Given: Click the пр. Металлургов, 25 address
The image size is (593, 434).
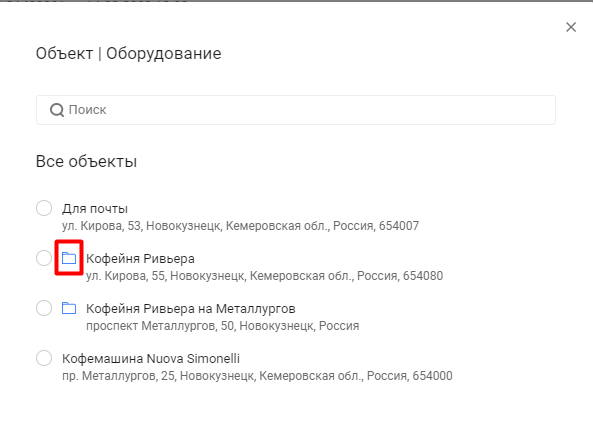Looking at the screenshot, I should (257, 375).
